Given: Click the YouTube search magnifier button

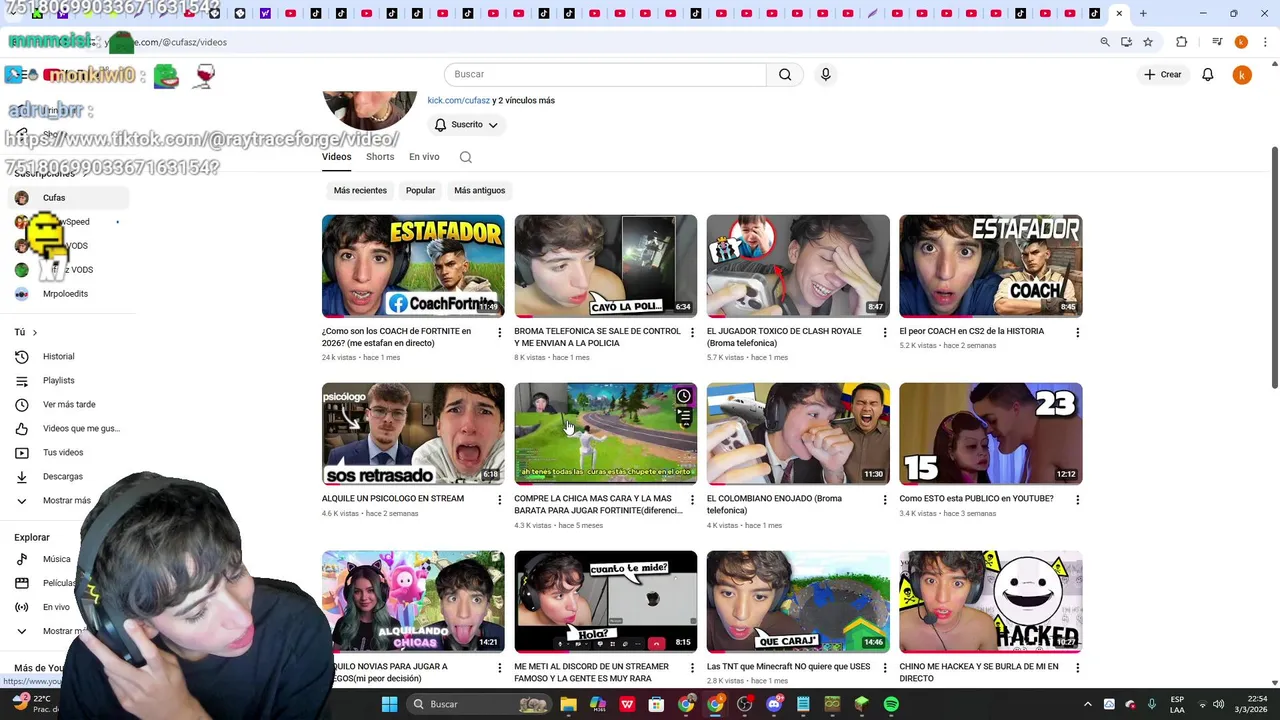Looking at the screenshot, I should point(785,74).
